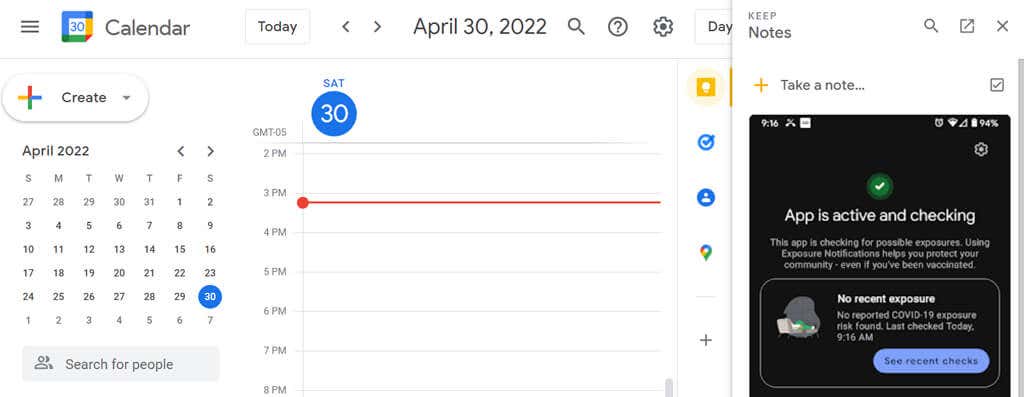Jump to Today in the calendar

(278, 27)
